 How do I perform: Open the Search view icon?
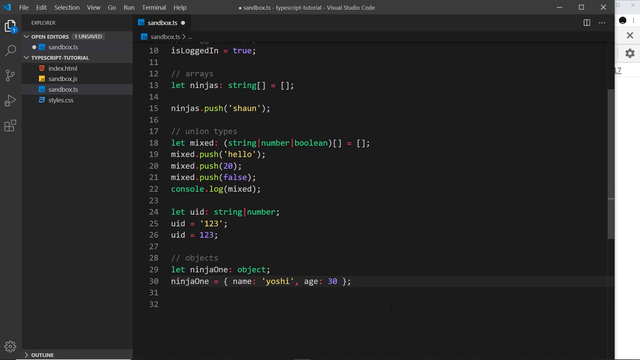click(x=10, y=51)
